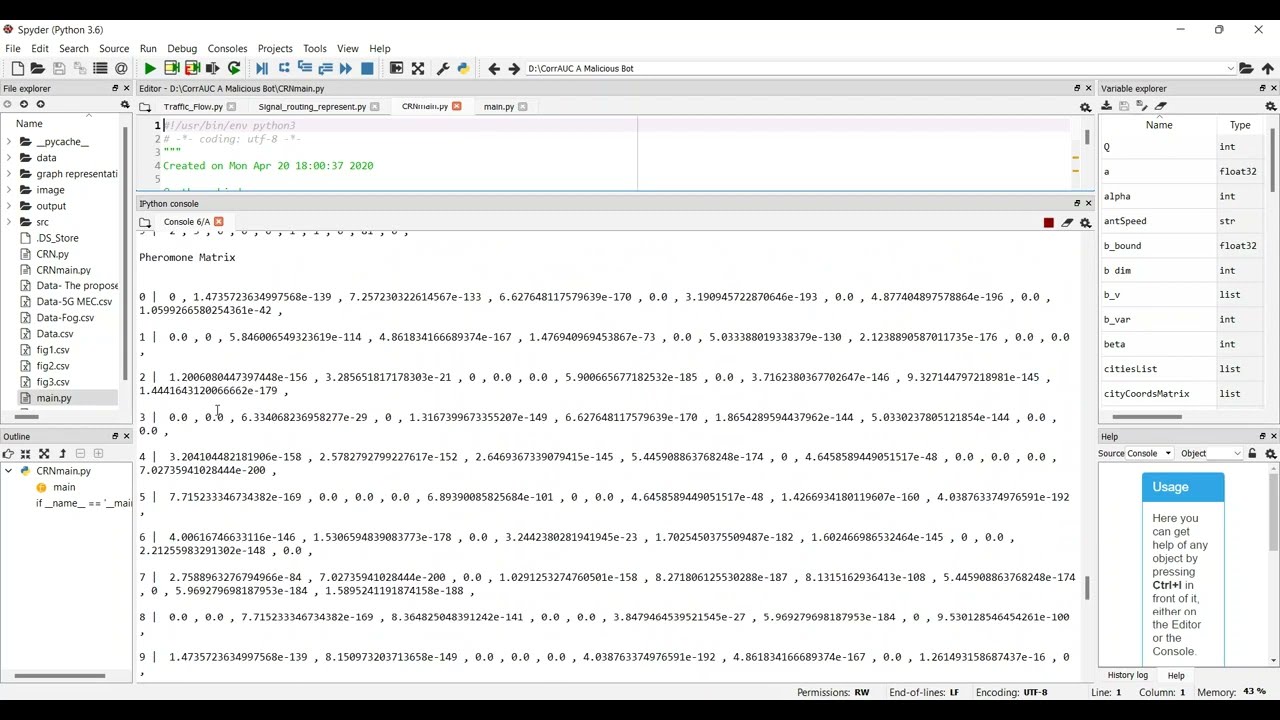Step to the current line in debugger
Viewport: 1280px width, 720px height.
(284, 68)
